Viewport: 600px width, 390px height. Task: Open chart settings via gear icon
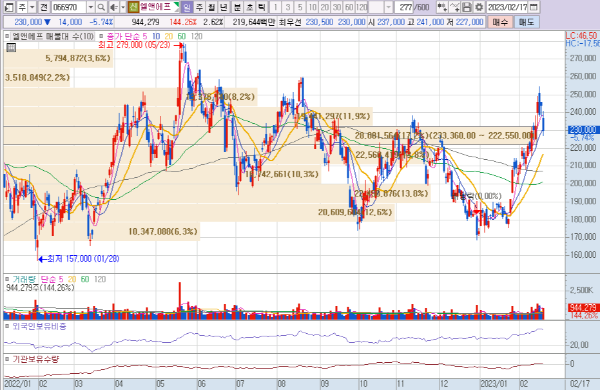click(479, 7)
